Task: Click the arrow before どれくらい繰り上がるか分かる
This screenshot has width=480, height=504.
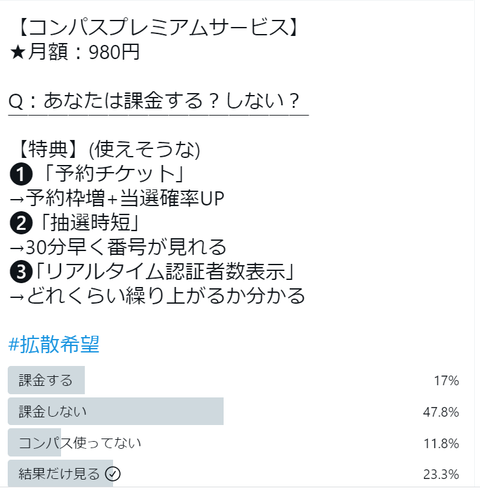Action: coord(17,297)
